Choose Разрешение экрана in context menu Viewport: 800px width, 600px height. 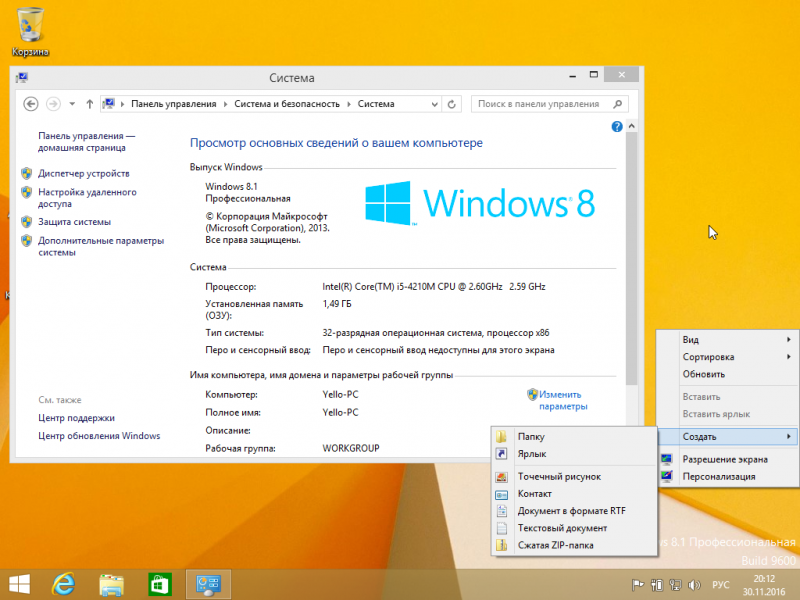click(x=727, y=459)
